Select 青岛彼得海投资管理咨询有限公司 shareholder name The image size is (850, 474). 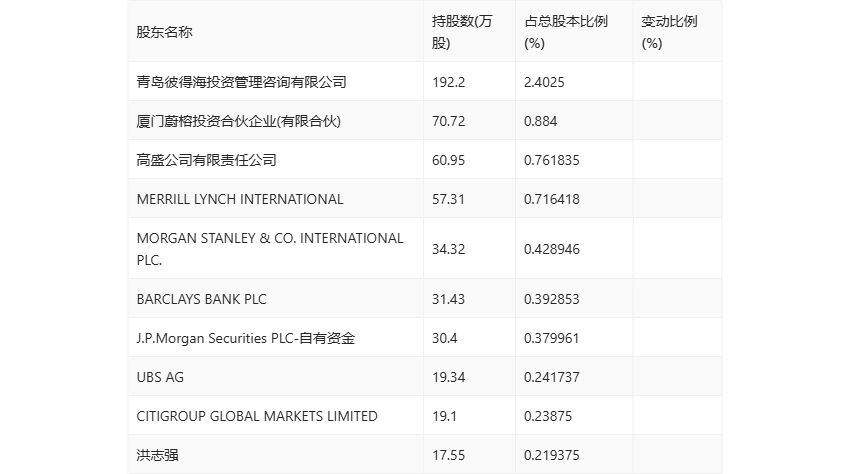[241, 82]
